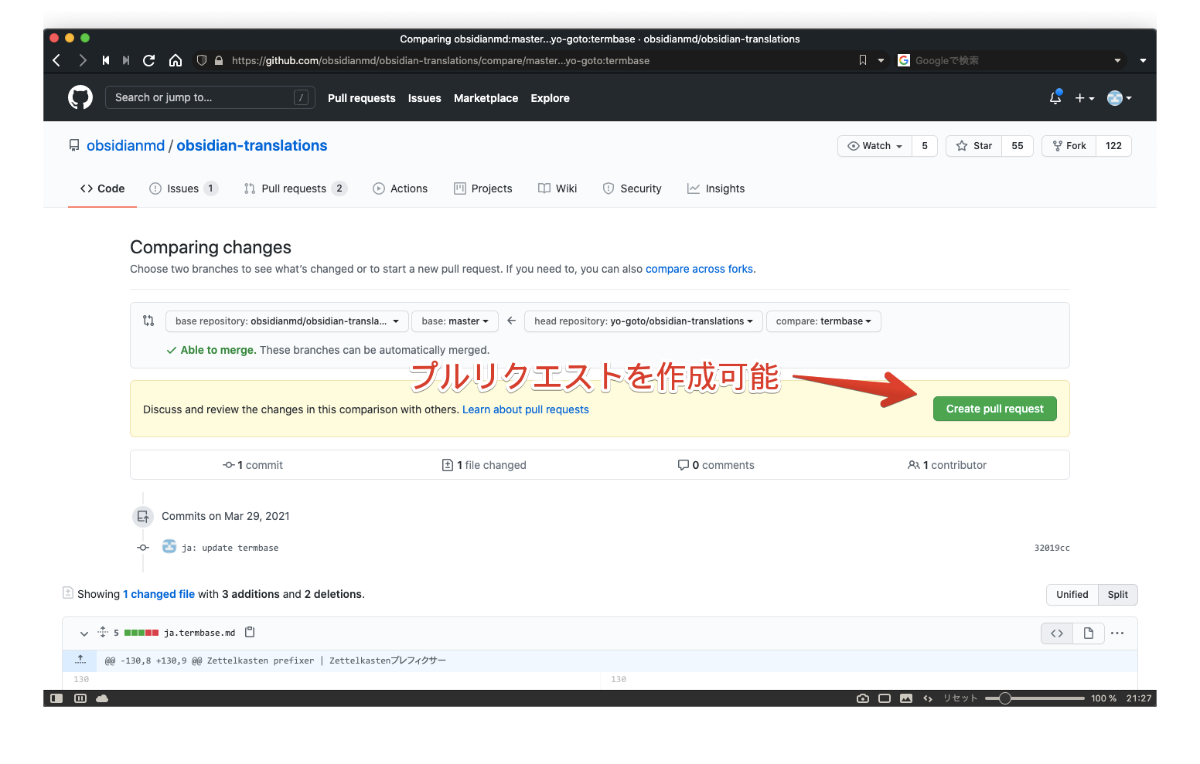Swap branches with the compare arrows icon

pos(149,321)
